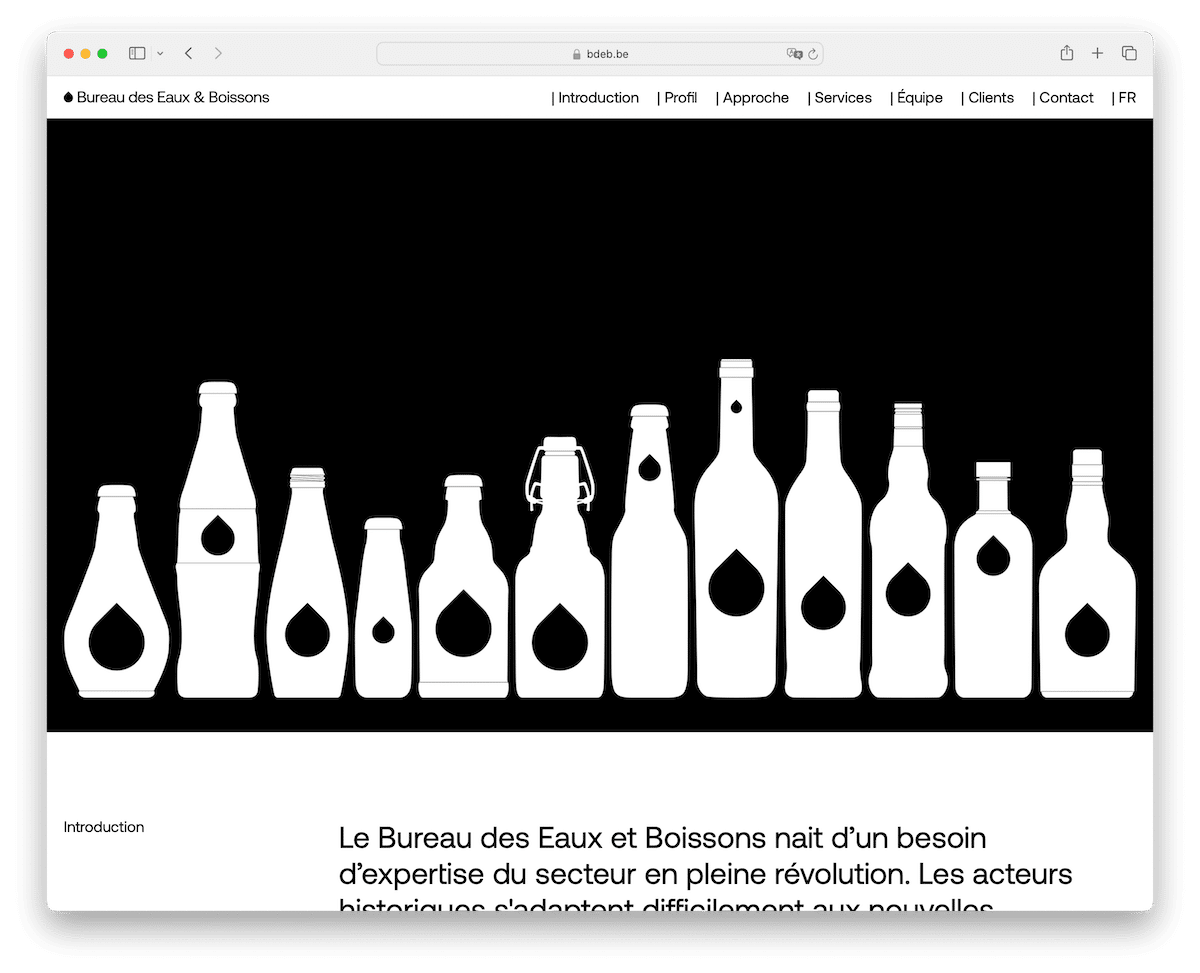The height and width of the screenshot is (973, 1200).
Task: Navigate to the Équipe section
Action: pos(918,97)
